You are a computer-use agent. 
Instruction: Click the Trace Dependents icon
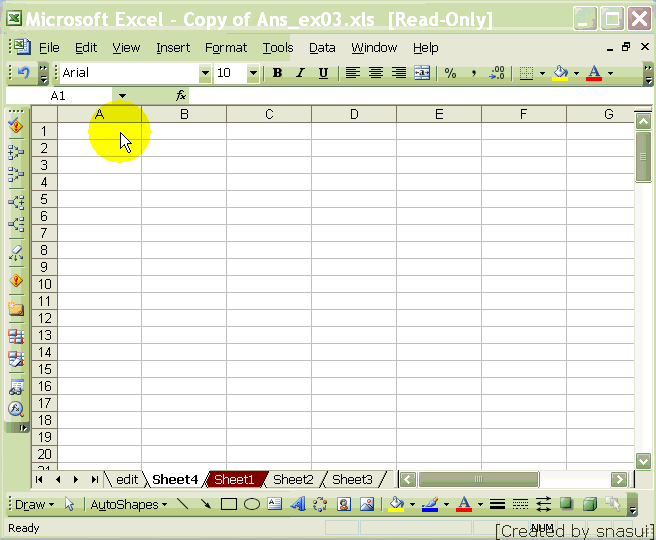[x=16, y=202]
